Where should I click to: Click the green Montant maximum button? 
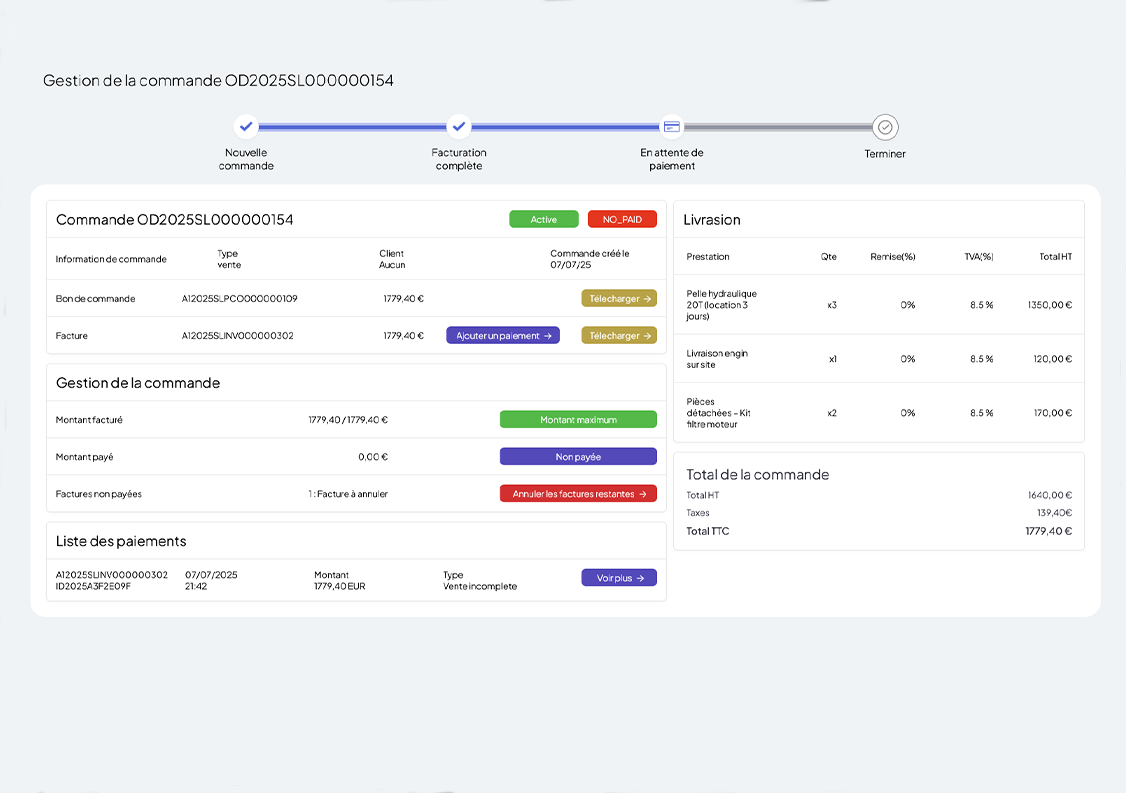(578, 420)
